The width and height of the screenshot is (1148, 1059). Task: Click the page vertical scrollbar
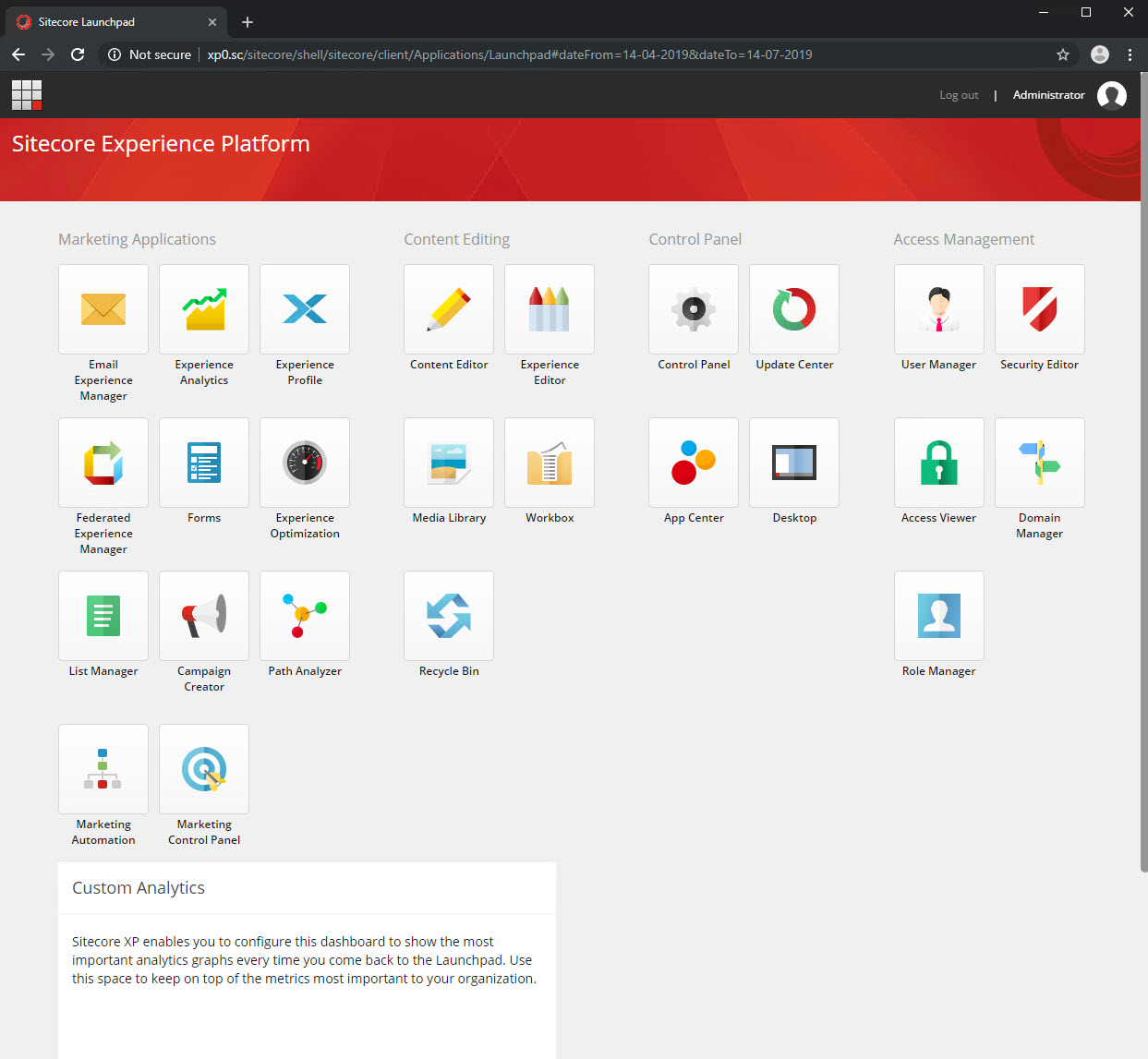click(1143, 471)
